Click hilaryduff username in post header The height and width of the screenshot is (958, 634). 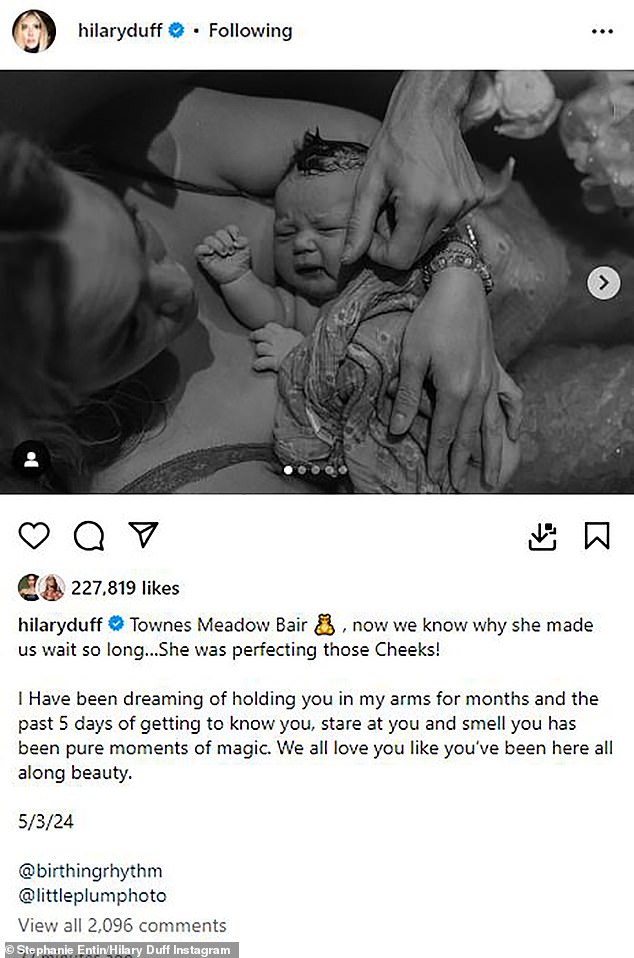click(x=121, y=31)
